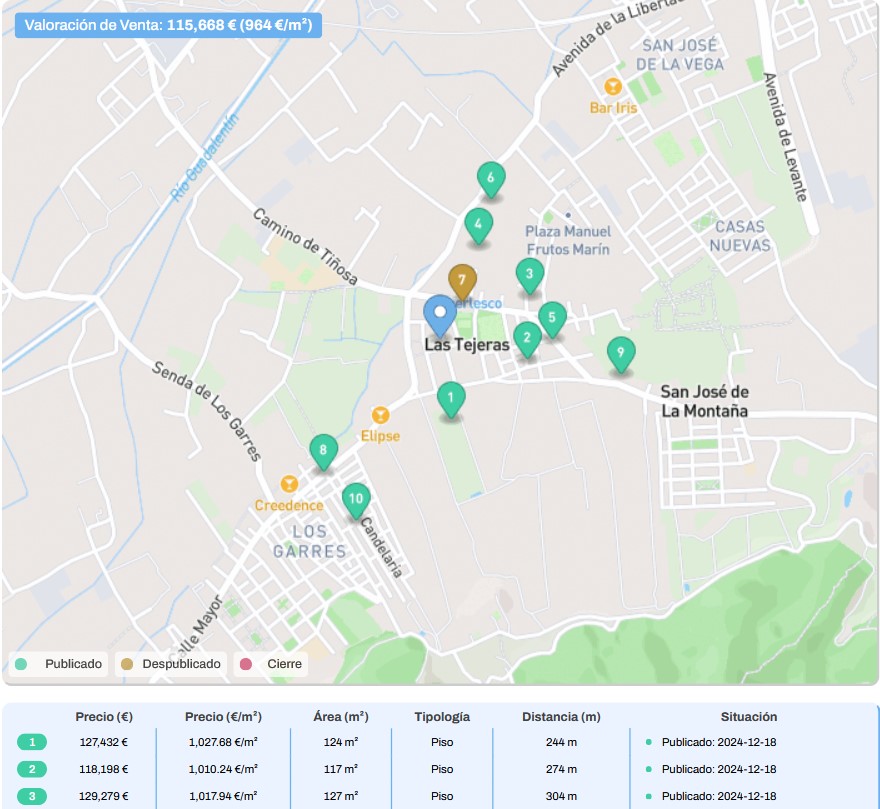This screenshot has width=880, height=809.
Task: Sort table by Distancia (m) column header
Action: 561,717
